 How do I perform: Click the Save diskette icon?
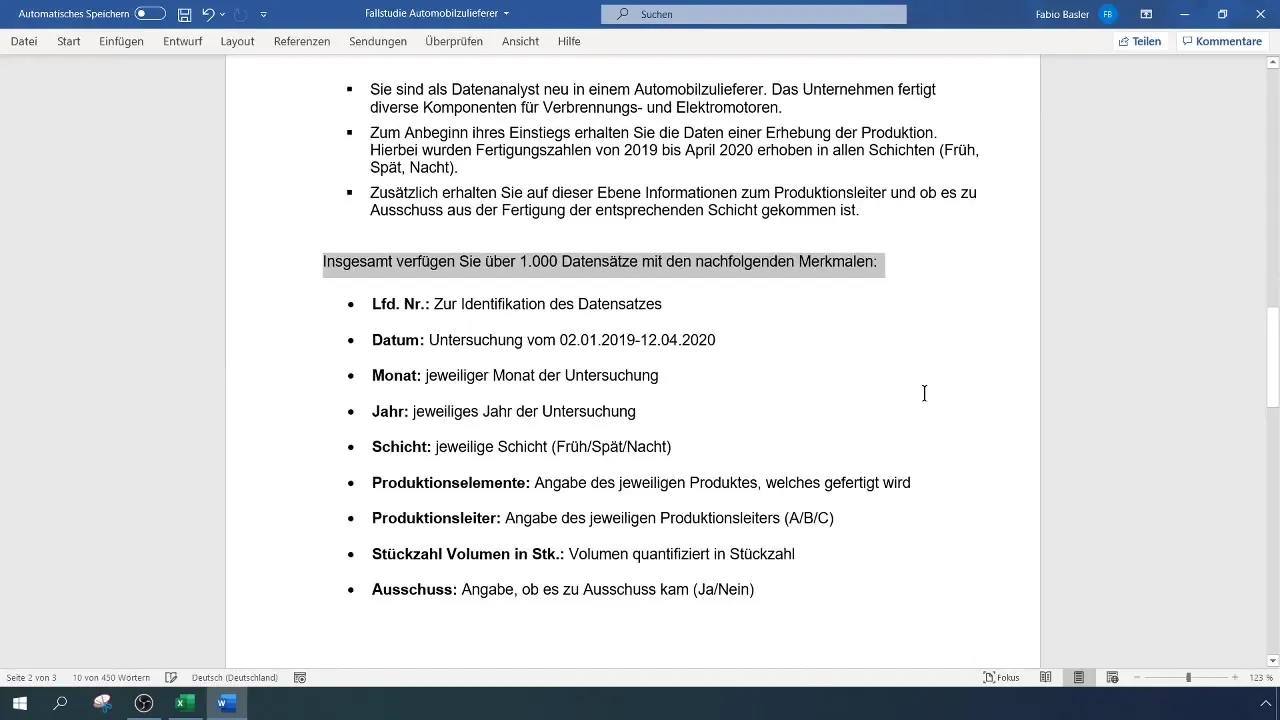tap(184, 14)
